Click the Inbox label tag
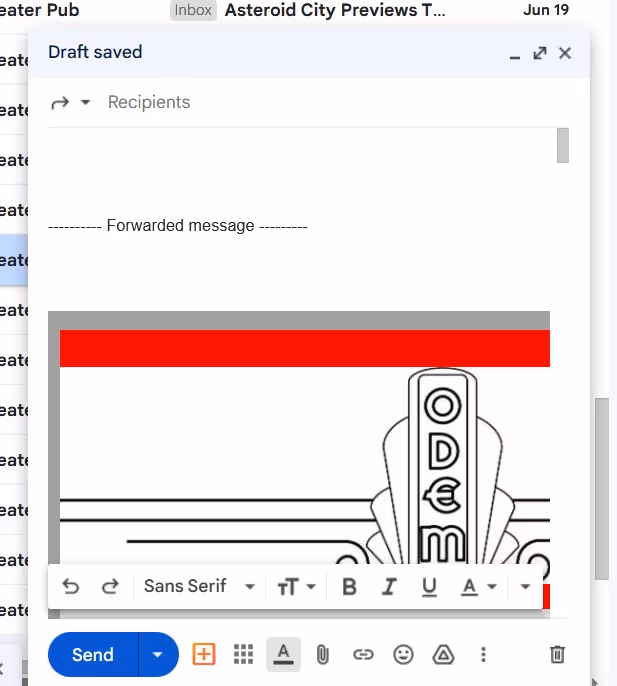The image size is (617, 686). [x=193, y=10]
